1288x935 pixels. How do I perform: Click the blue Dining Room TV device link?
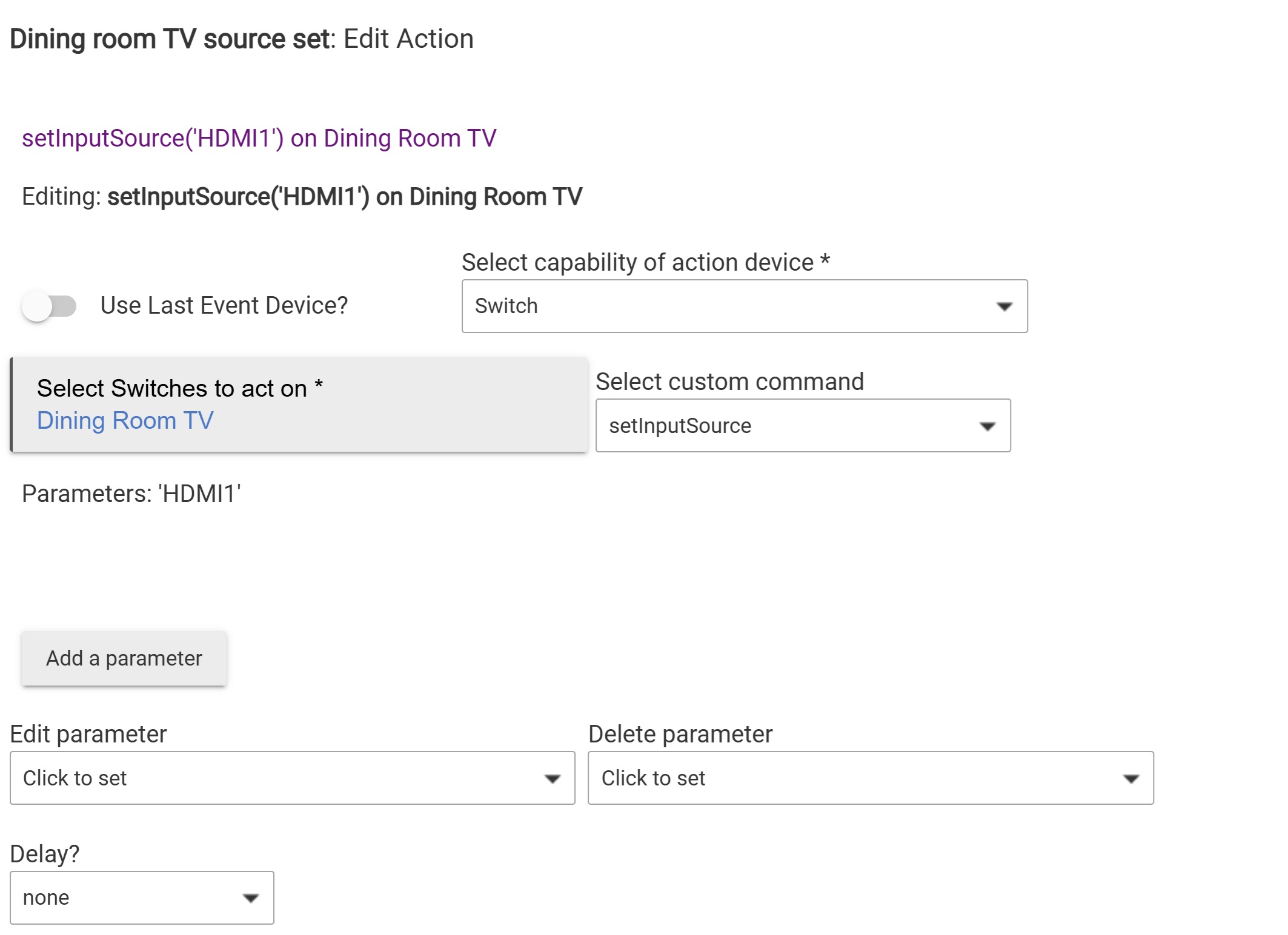[x=125, y=420]
